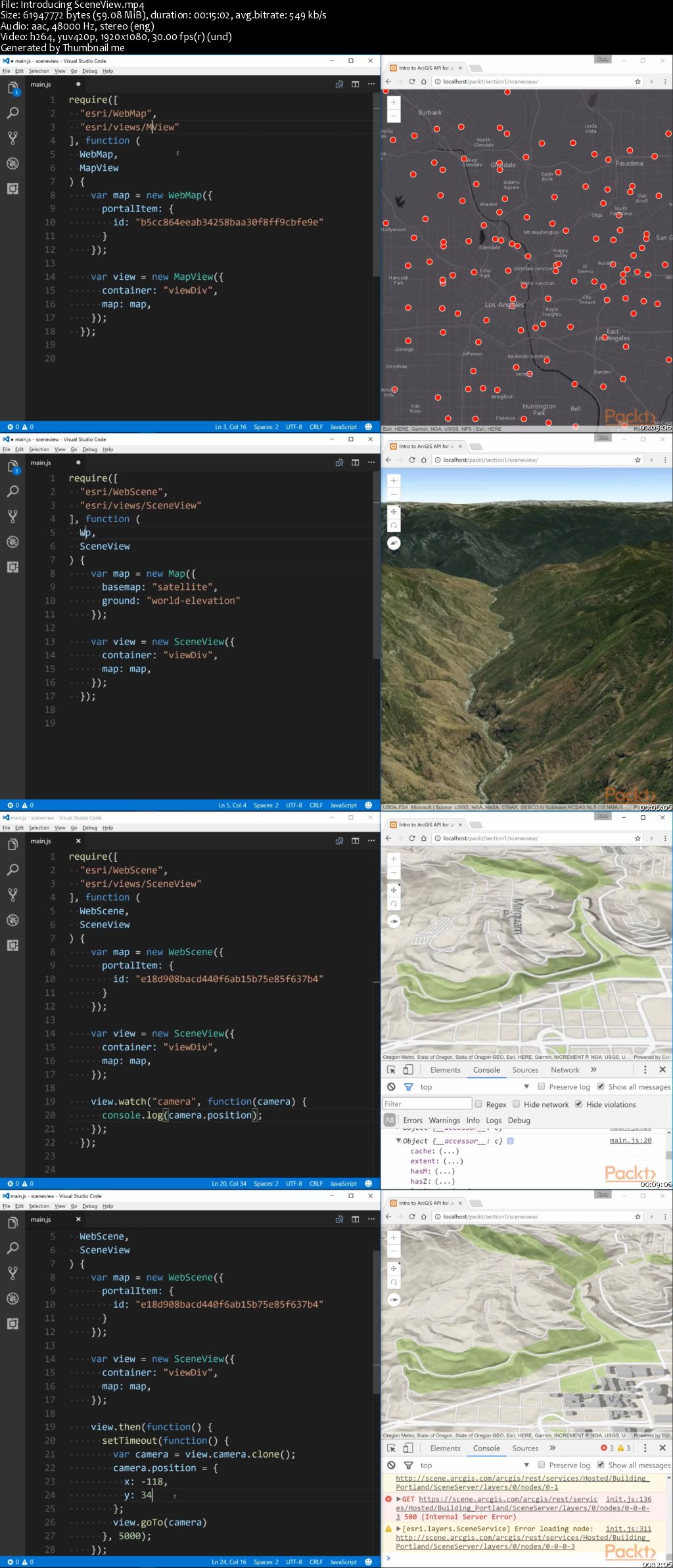The height and width of the screenshot is (1568, 673).
Task: Open Selection menu in VS Code showing satellite basemap code
Action: (x=39, y=449)
